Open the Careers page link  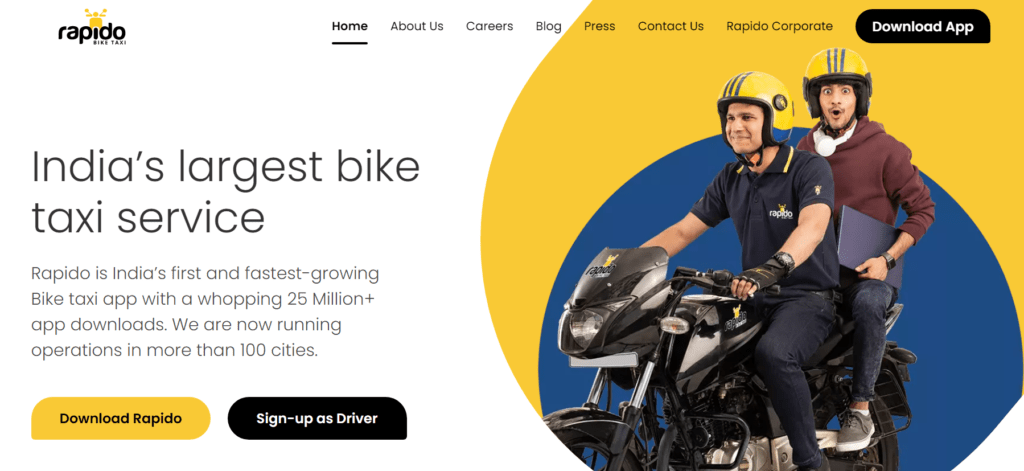point(489,26)
